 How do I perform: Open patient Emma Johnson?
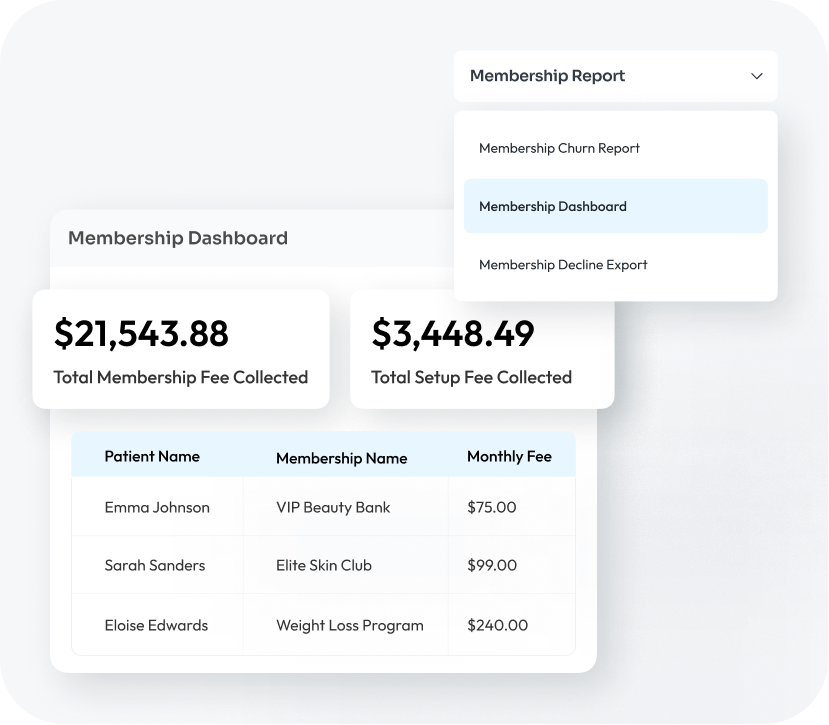point(157,507)
